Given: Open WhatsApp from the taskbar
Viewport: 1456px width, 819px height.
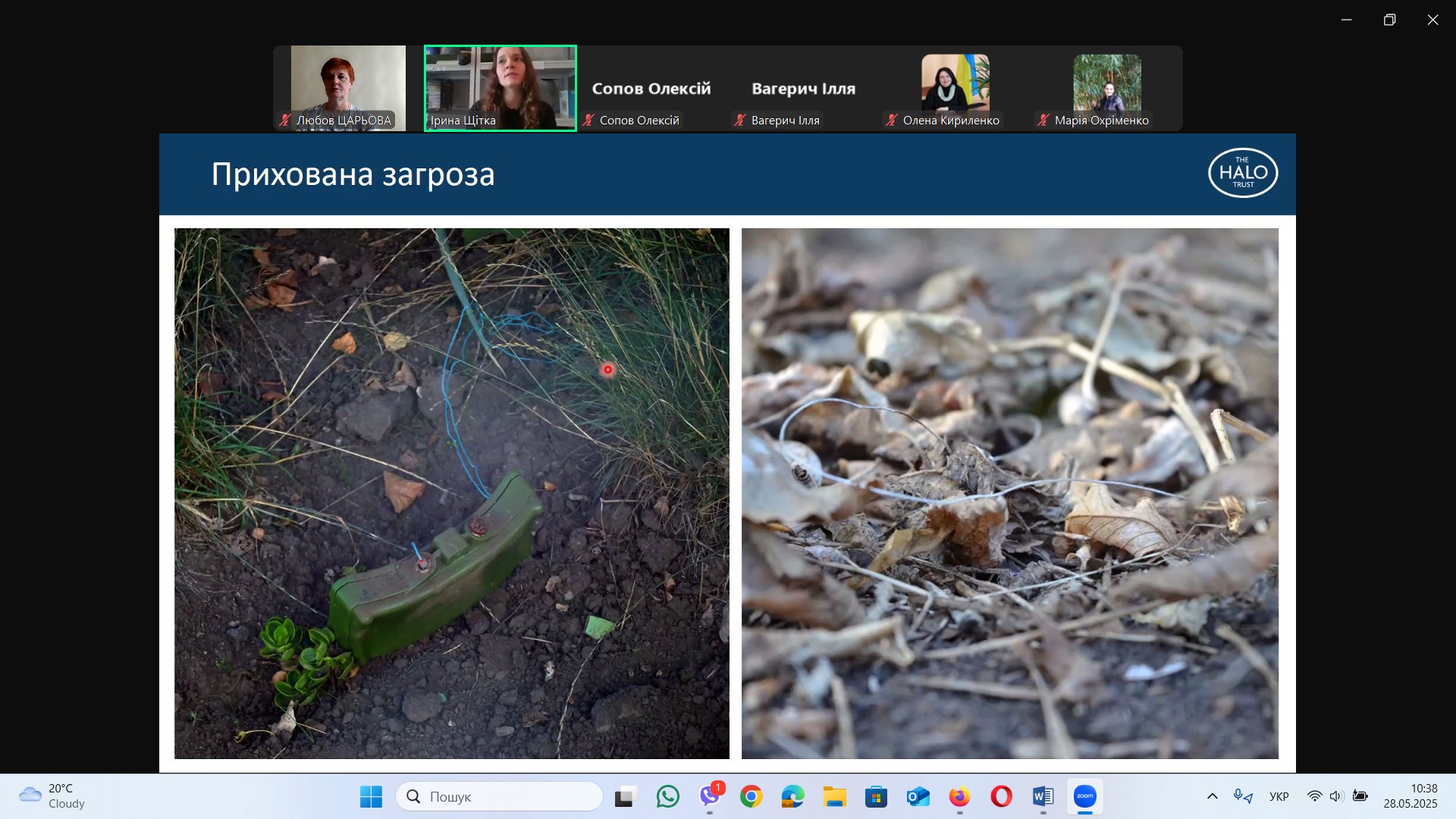Looking at the screenshot, I should (667, 796).
